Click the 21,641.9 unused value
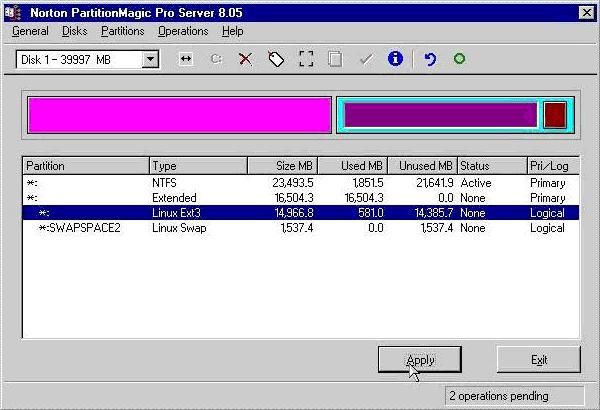The height and width of the screenshot is (410, 600). 435,183
